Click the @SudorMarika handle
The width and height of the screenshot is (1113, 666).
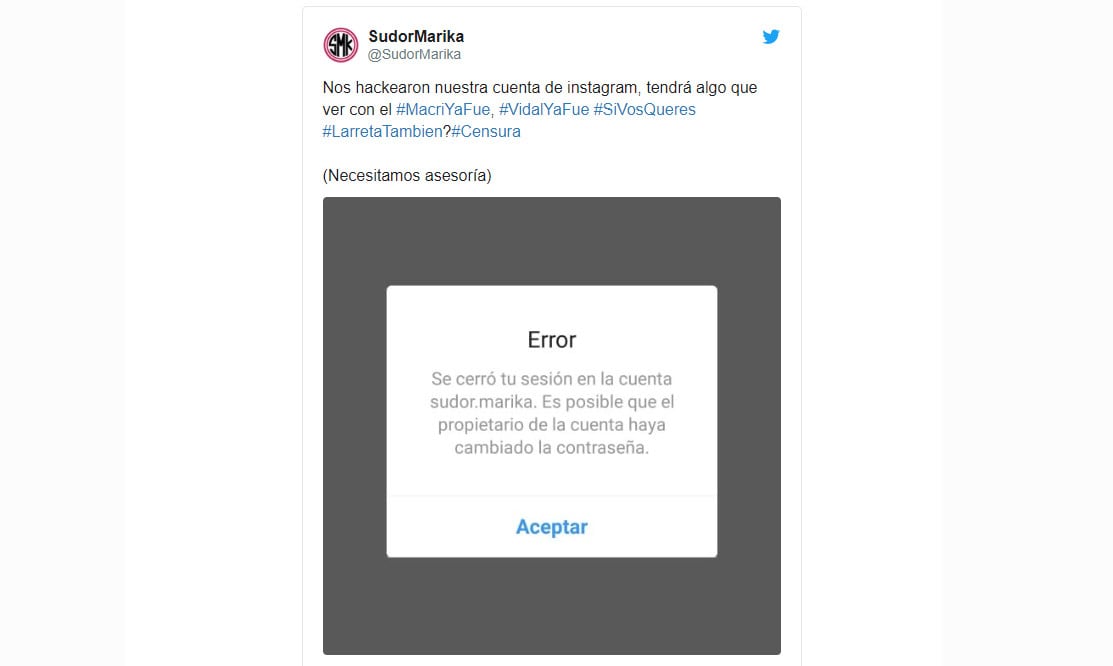click(415, 55)
